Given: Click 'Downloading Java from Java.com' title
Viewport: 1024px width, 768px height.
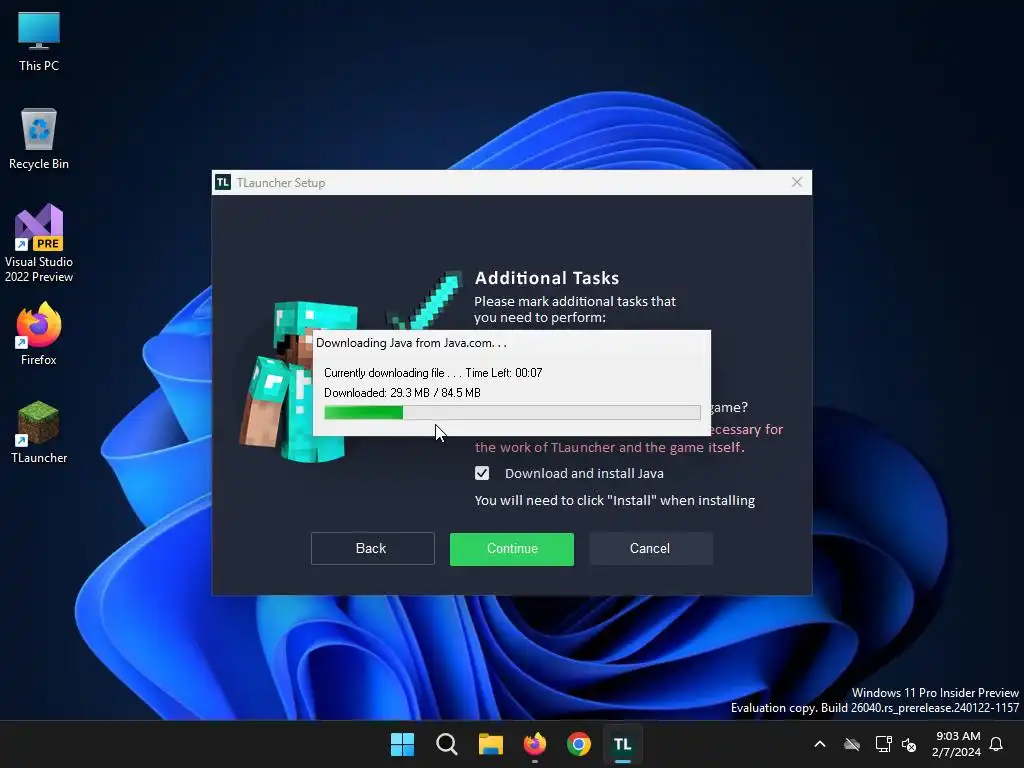Looking at the screenshot, I should 411,343.
